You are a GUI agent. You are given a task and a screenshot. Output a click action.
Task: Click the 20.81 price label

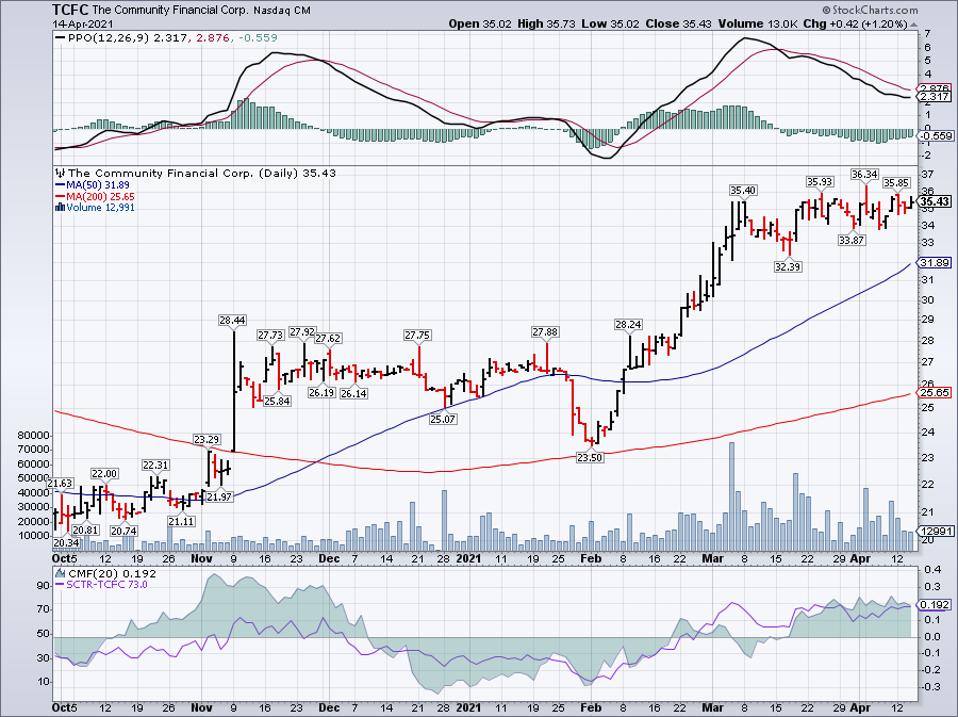[x=86, y=530]
